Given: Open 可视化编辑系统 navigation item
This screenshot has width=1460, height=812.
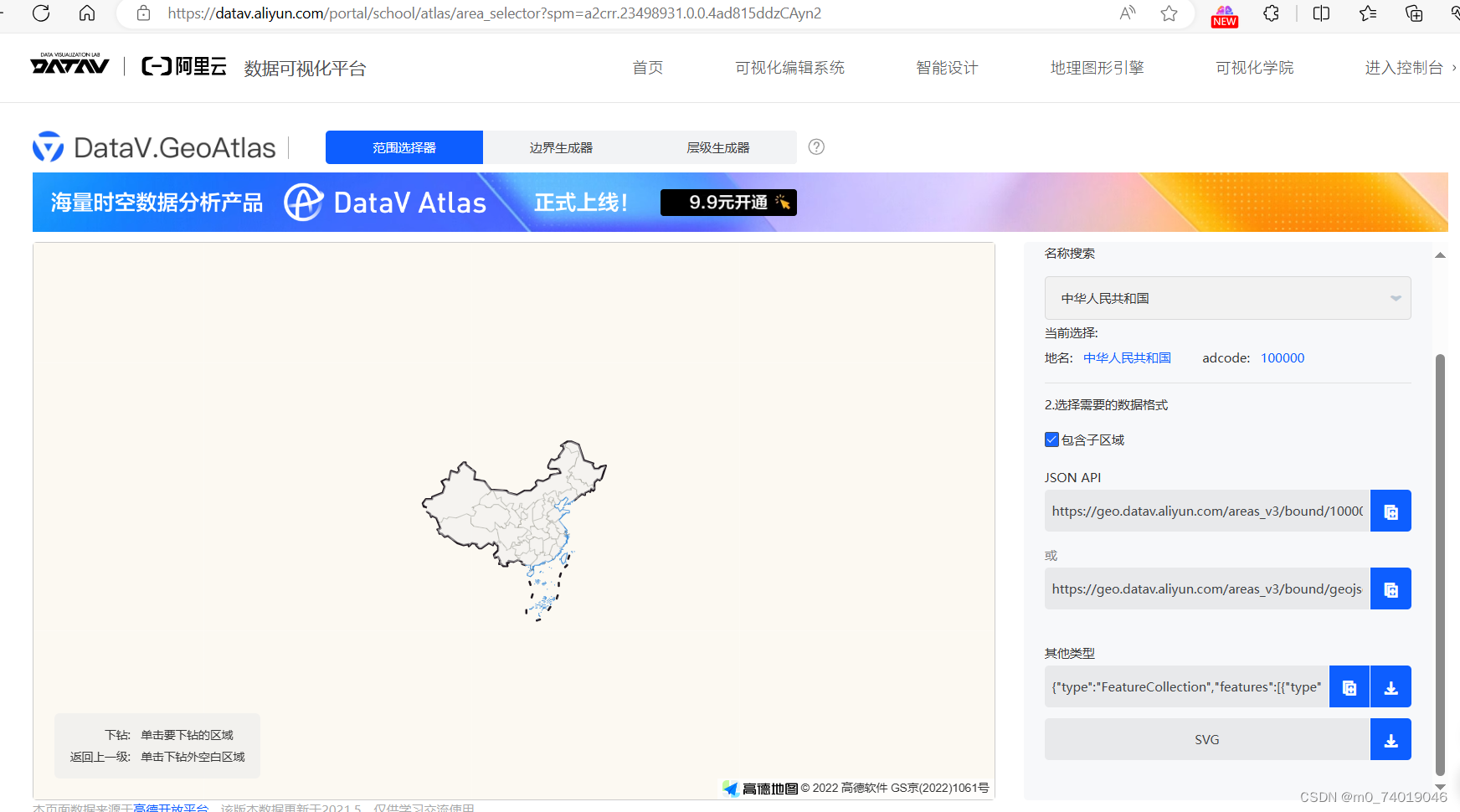Looking at the screenshot, I should [x=789, y=68].
